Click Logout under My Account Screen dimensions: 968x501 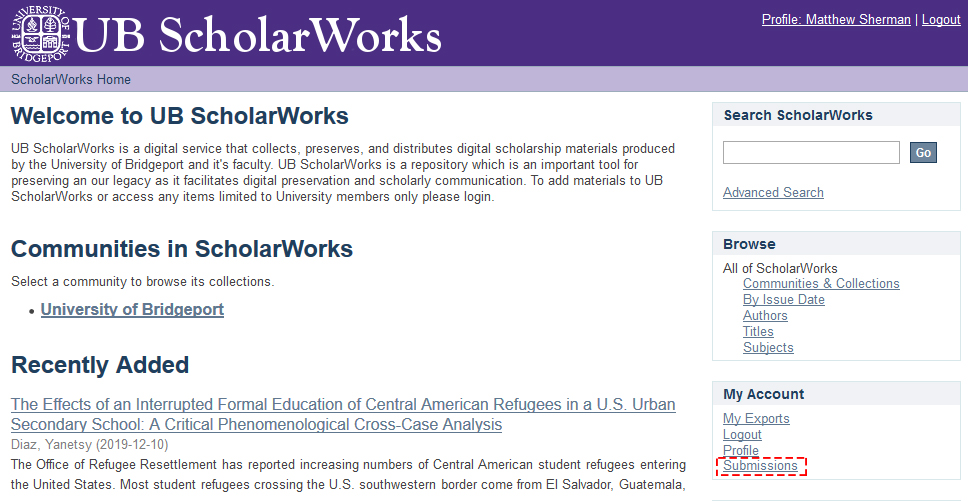coord(742,435)
